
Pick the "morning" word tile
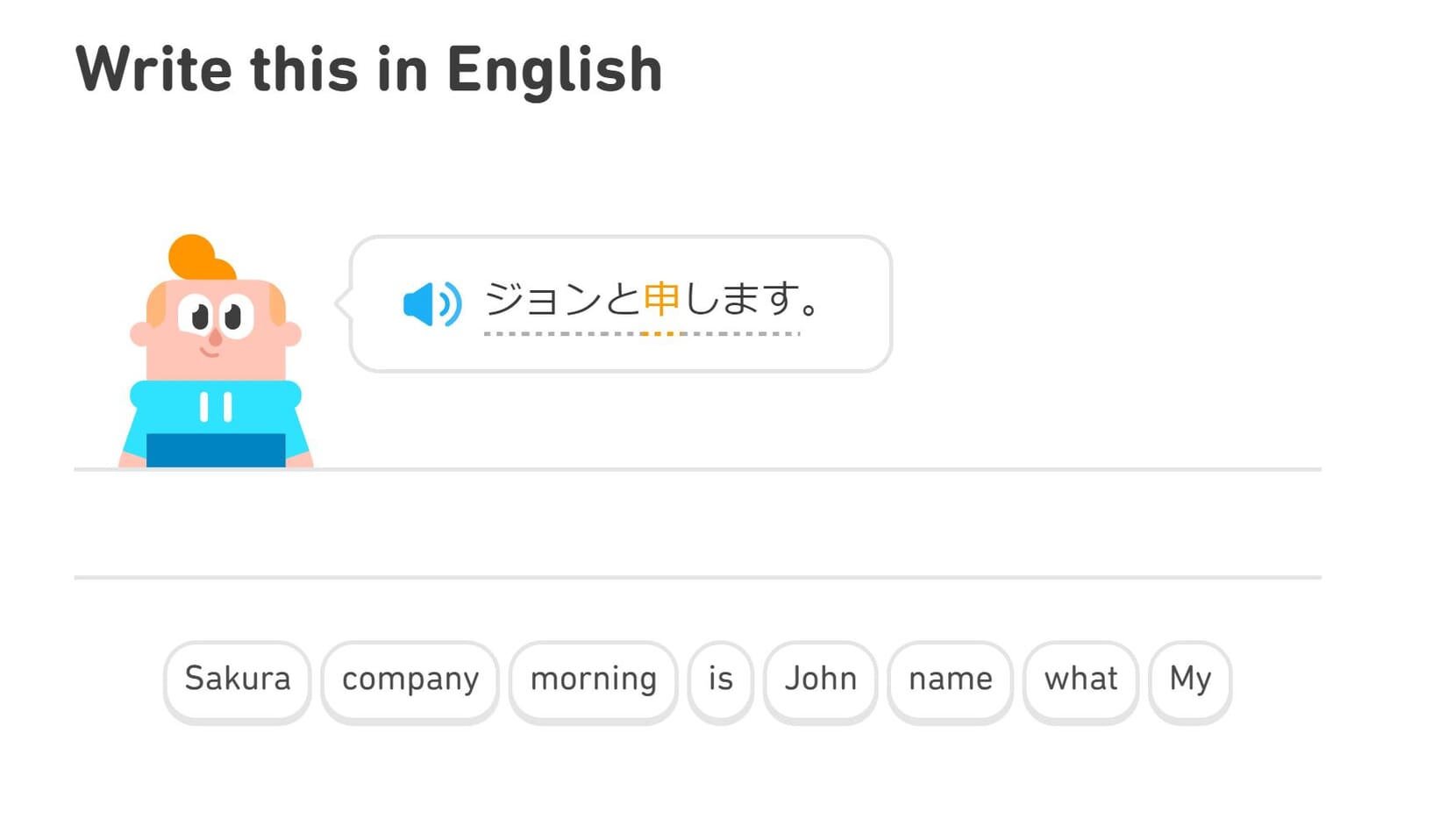tap(593, 680)
